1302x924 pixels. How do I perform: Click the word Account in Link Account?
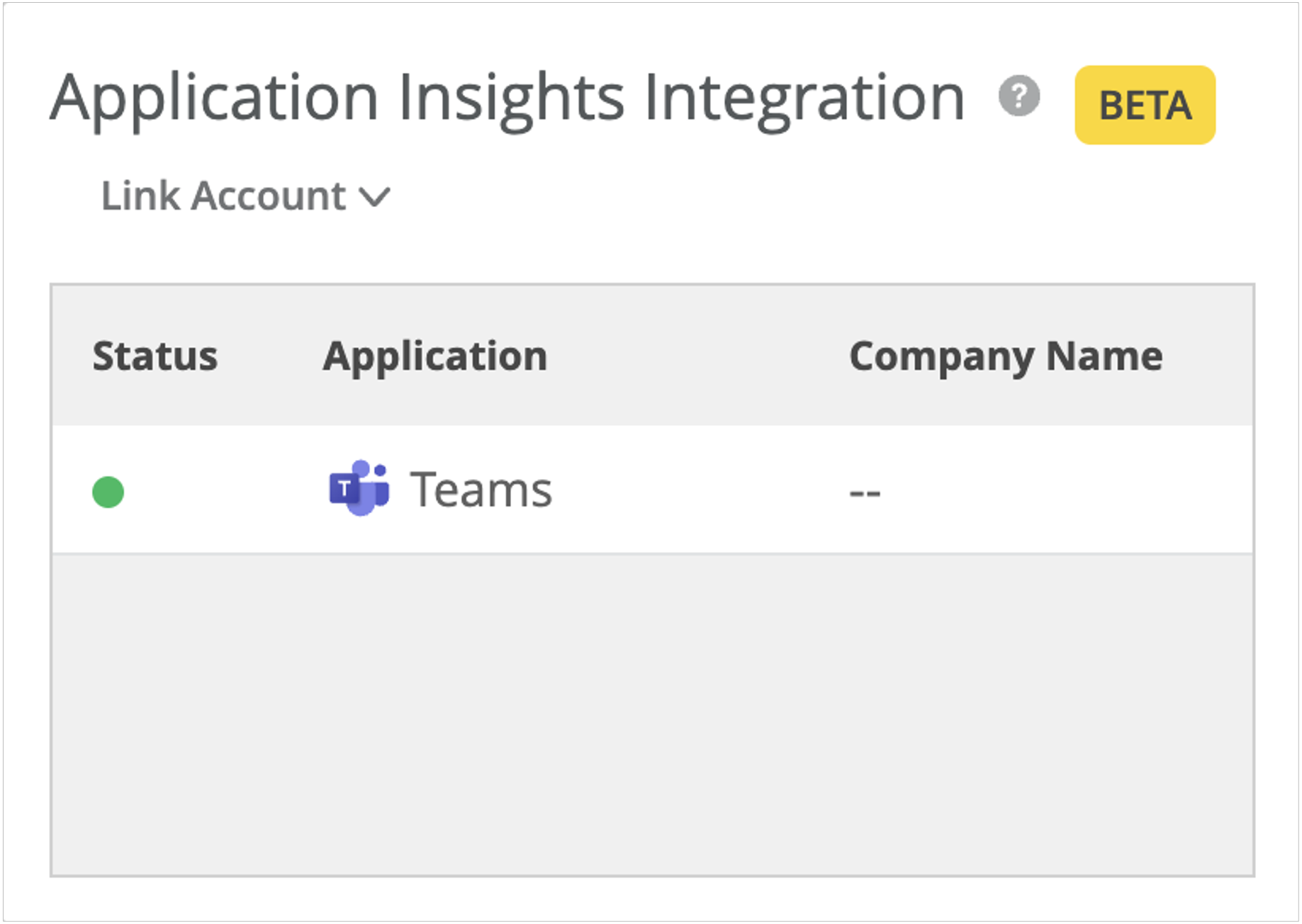269,196
